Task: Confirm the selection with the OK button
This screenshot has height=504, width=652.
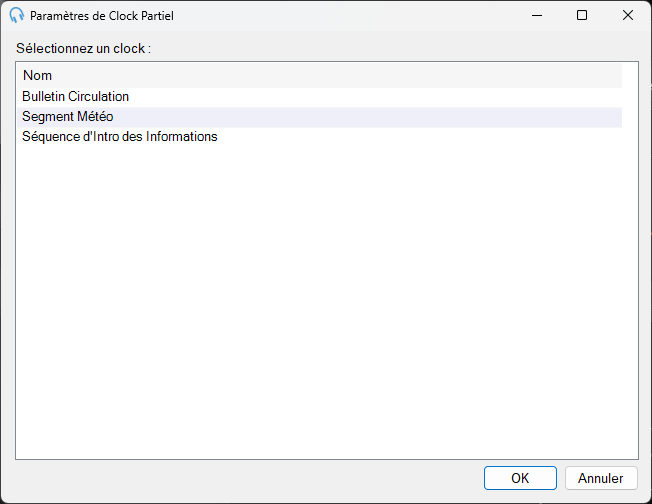Action: point(520,478)
